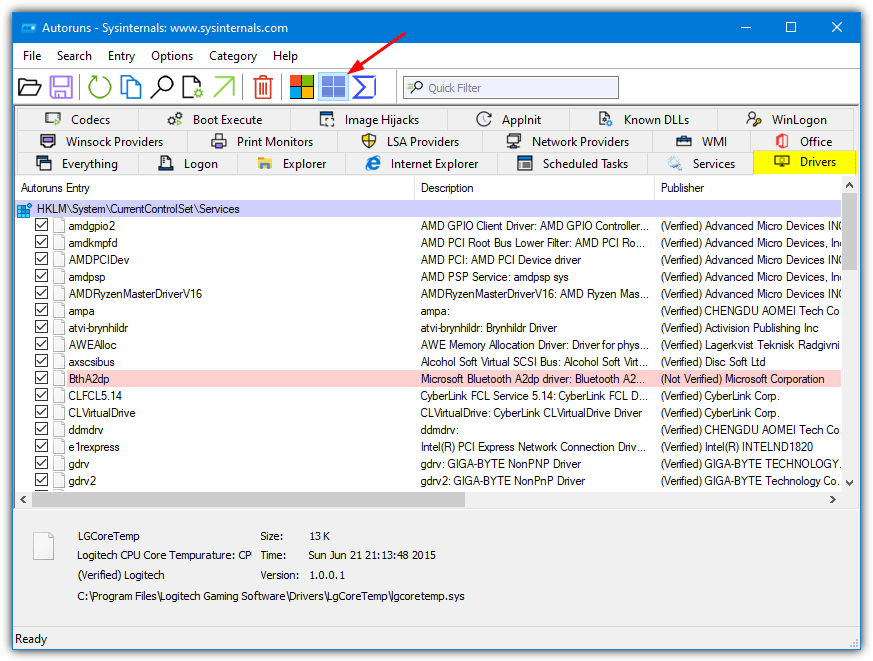The width and height of the screenshot is (873, 661).
Task: Click the horizontal scrollbar left arrow
Action: tap(23, 500)
